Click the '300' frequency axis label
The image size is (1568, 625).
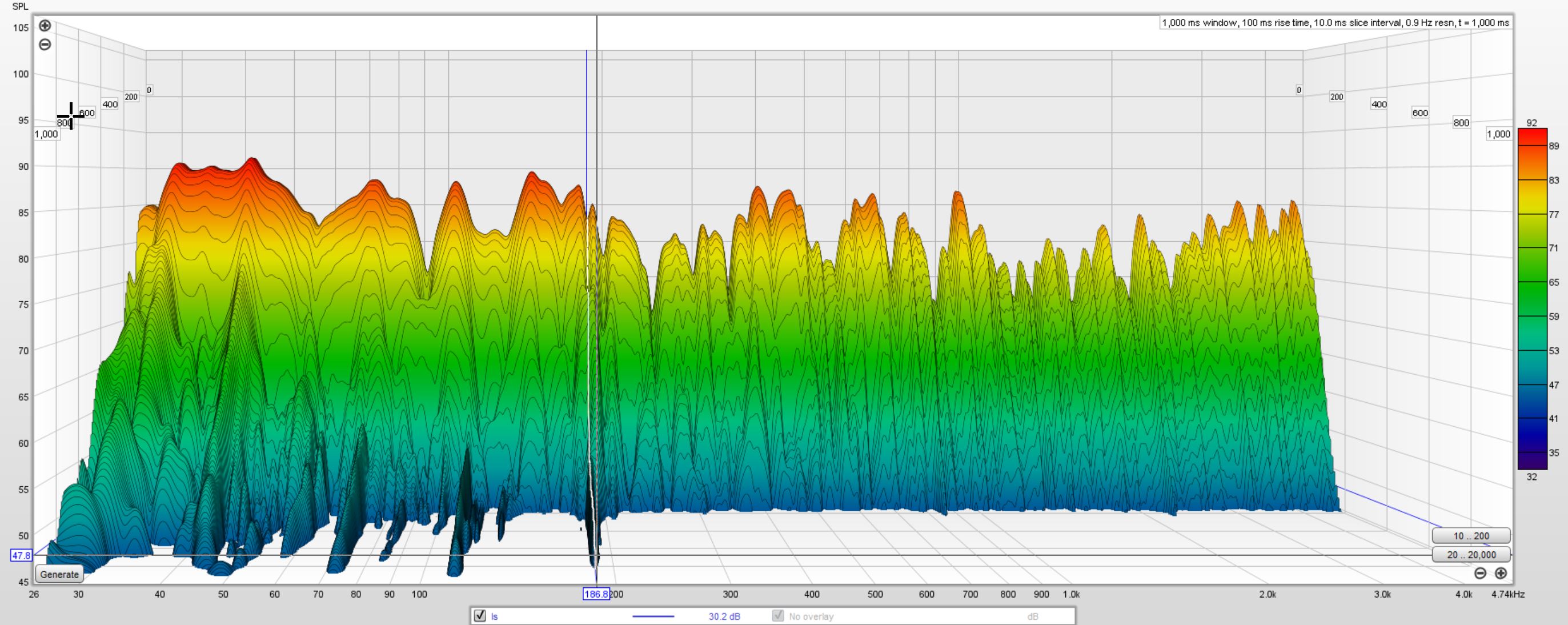coord(731,594)
